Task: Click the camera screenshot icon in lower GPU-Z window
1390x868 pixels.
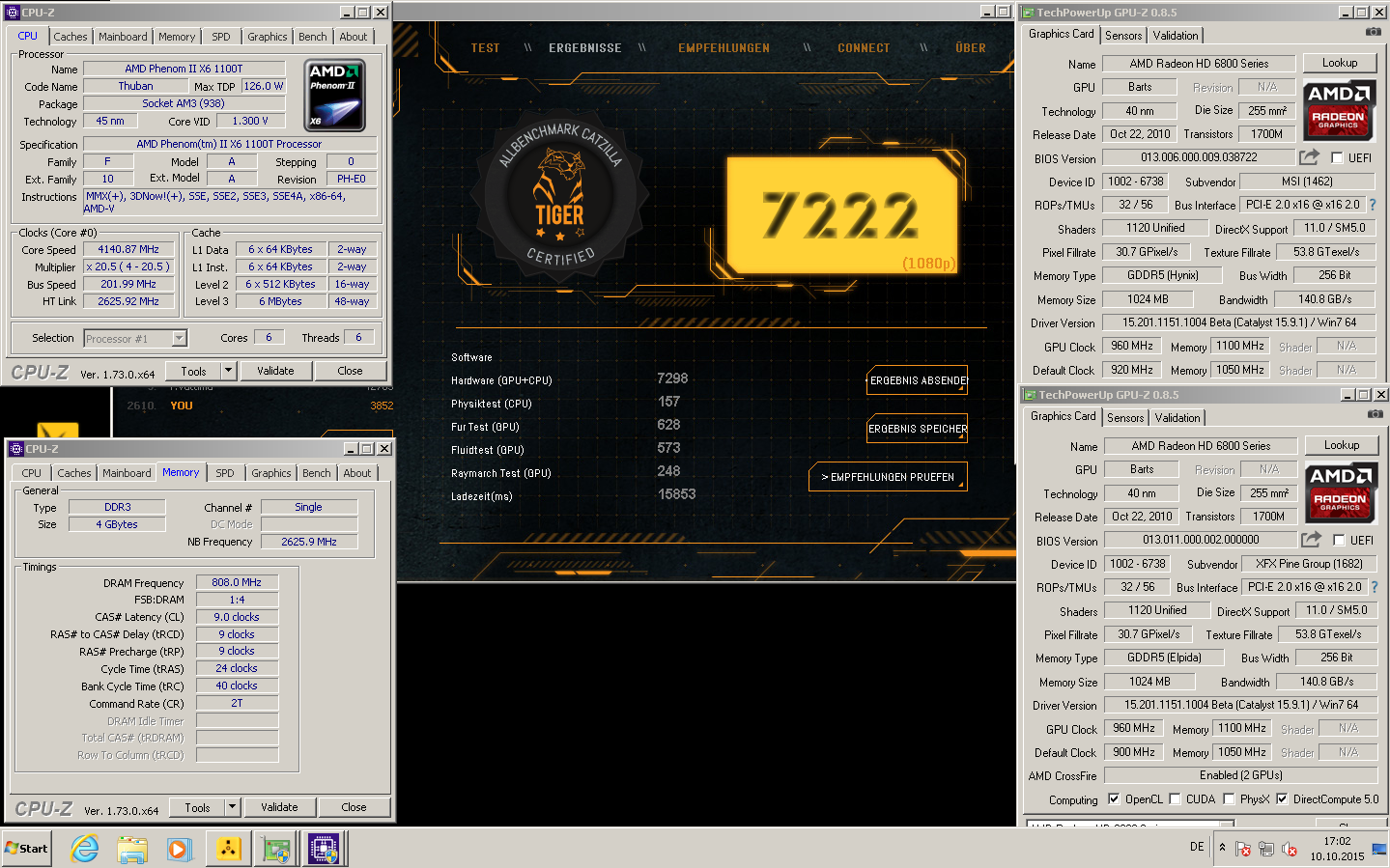Action: [1375, 414]
